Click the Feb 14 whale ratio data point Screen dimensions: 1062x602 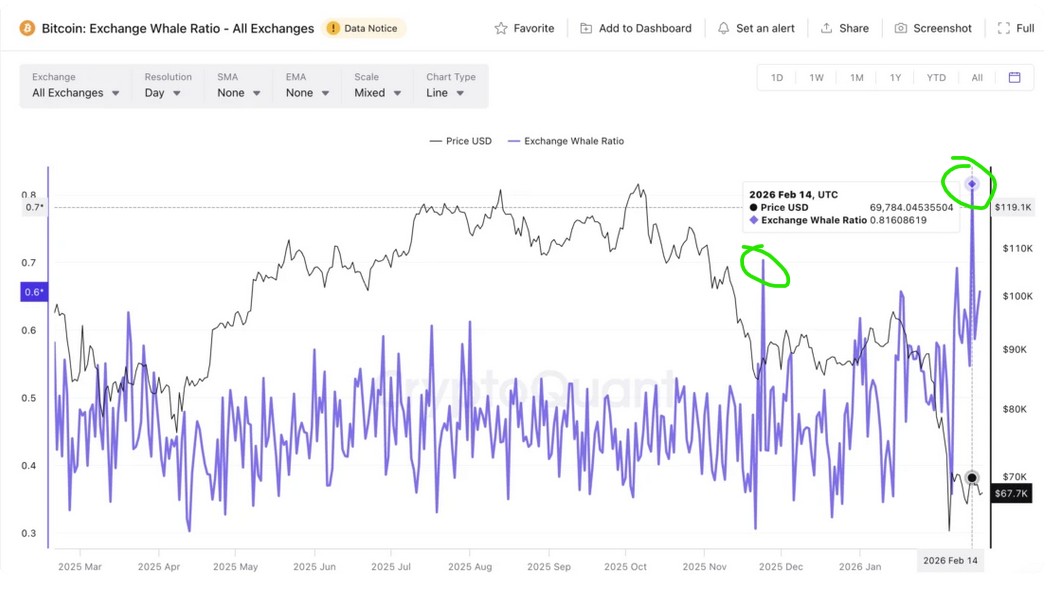(x=971, y=184)
